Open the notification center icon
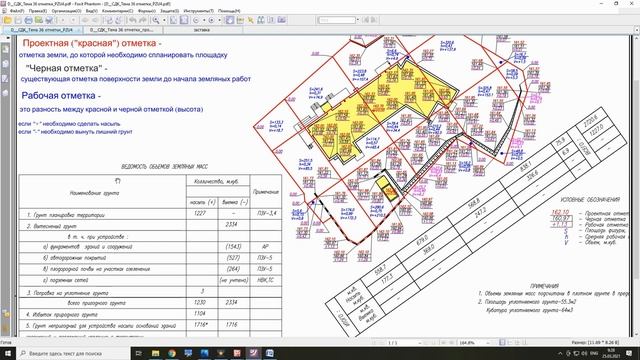The height and width of the screenshot is (360, 640). point(629,353)
